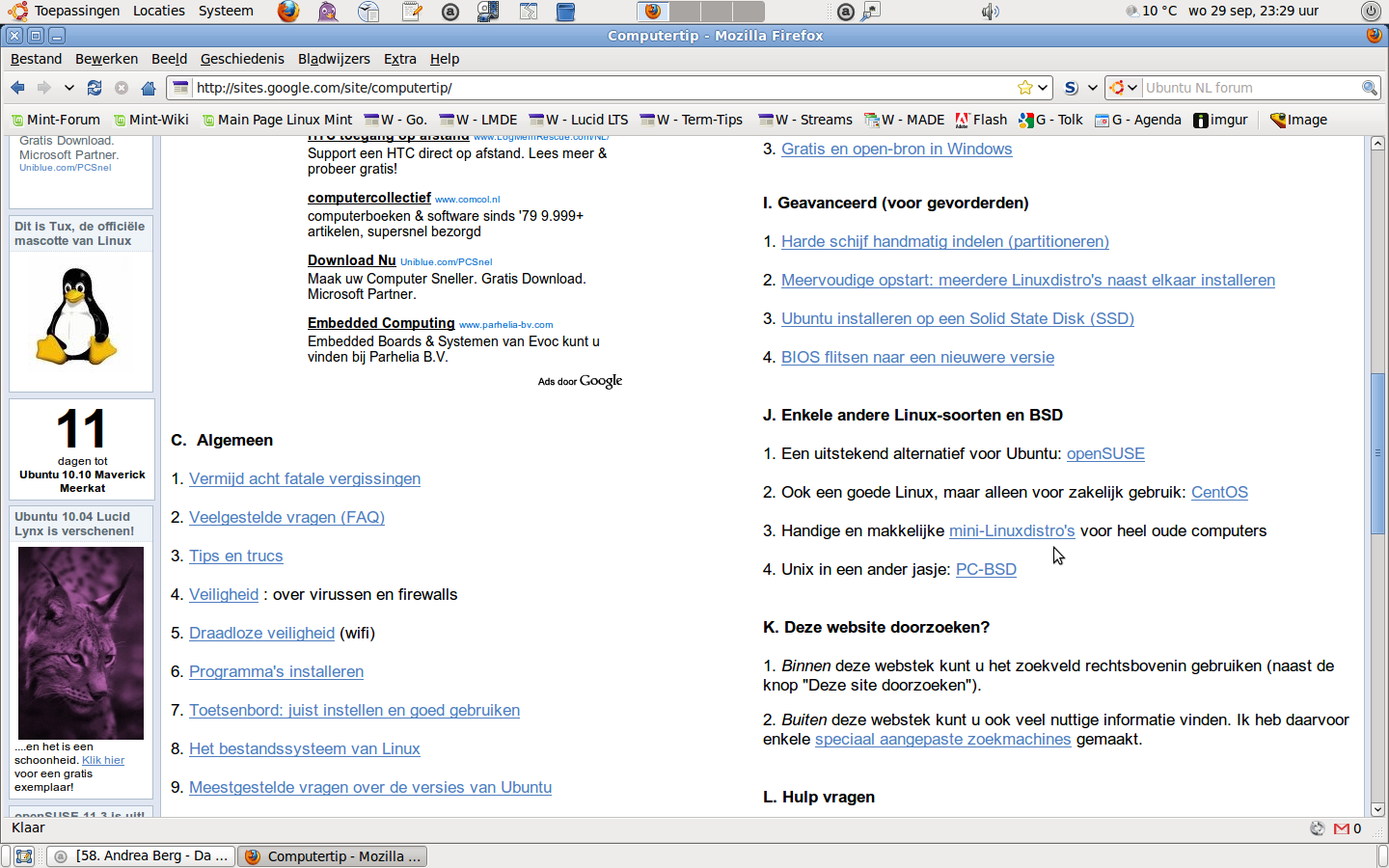Switch to the first workspace in the switcher

(653, 12)
